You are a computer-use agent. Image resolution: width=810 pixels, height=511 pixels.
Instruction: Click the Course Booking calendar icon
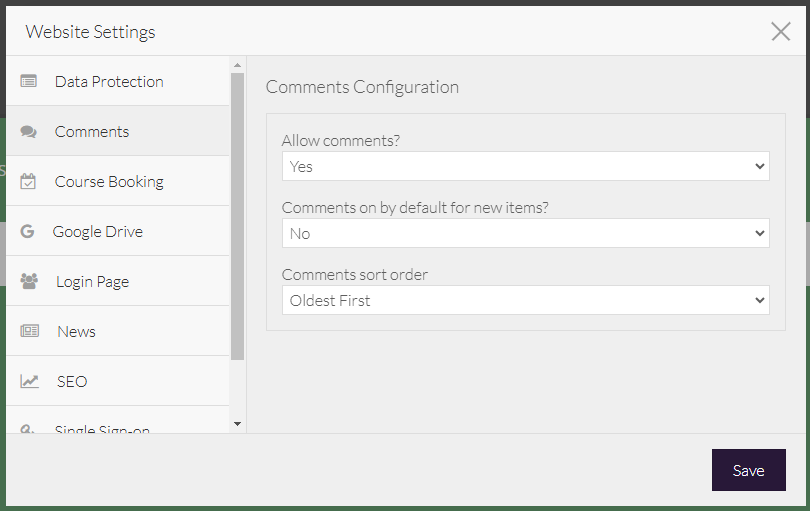pos(29,181)
